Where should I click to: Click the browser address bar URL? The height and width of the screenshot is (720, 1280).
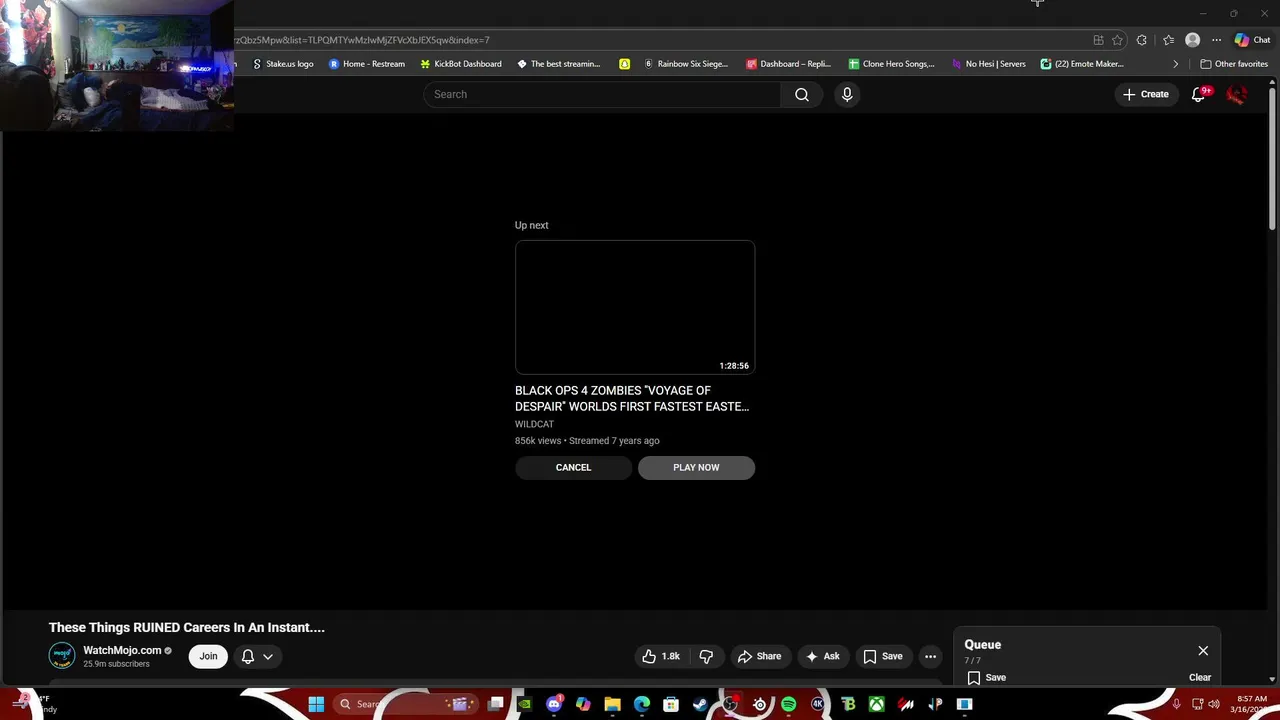[362, 40]
